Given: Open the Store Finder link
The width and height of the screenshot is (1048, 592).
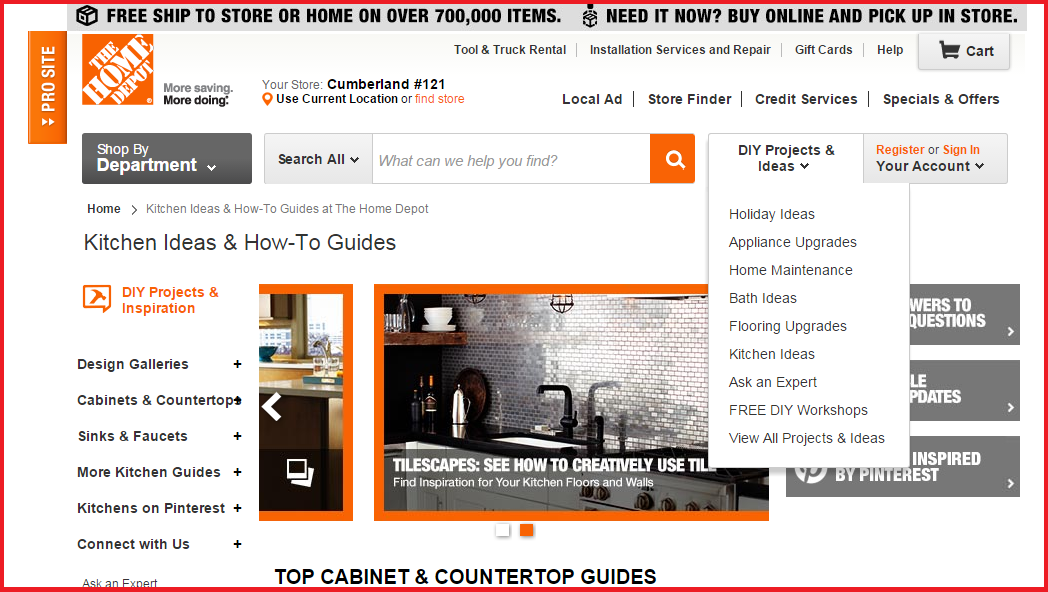Looking at the screenshot, I should click(x=689, y=99).
